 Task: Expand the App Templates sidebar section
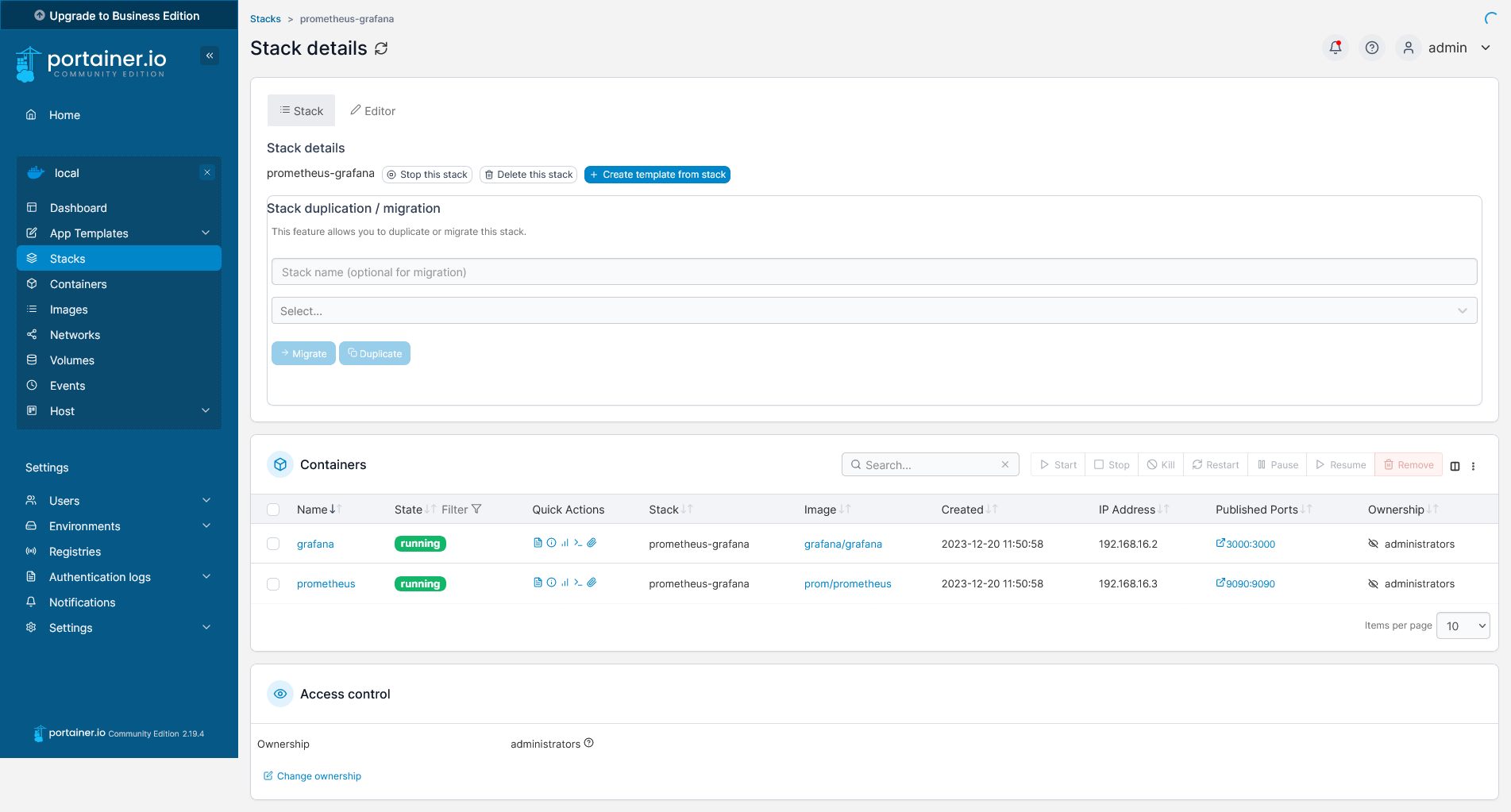tap(89, 233)
